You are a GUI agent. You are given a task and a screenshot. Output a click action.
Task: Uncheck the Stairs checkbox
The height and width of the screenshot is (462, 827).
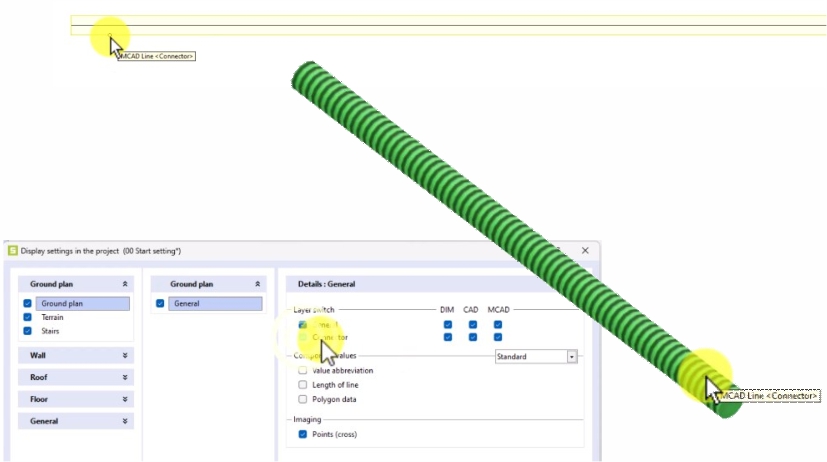[27, 330]
